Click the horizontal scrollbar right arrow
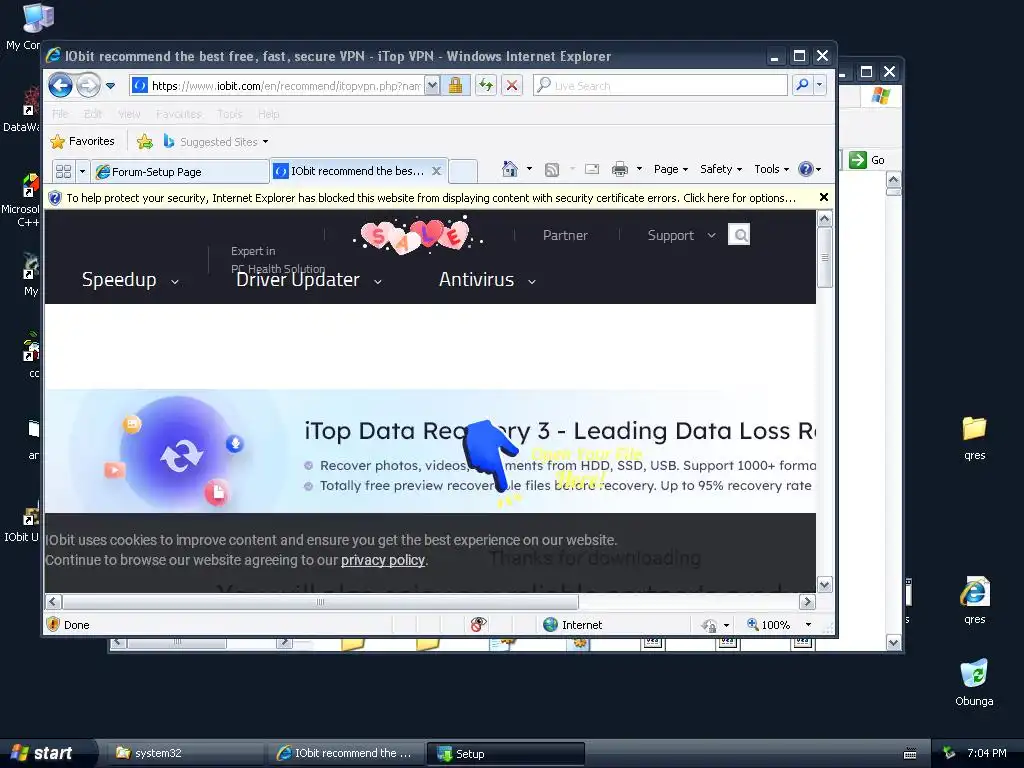Screen dimensions: 1024x768 [x=807, y=601]
